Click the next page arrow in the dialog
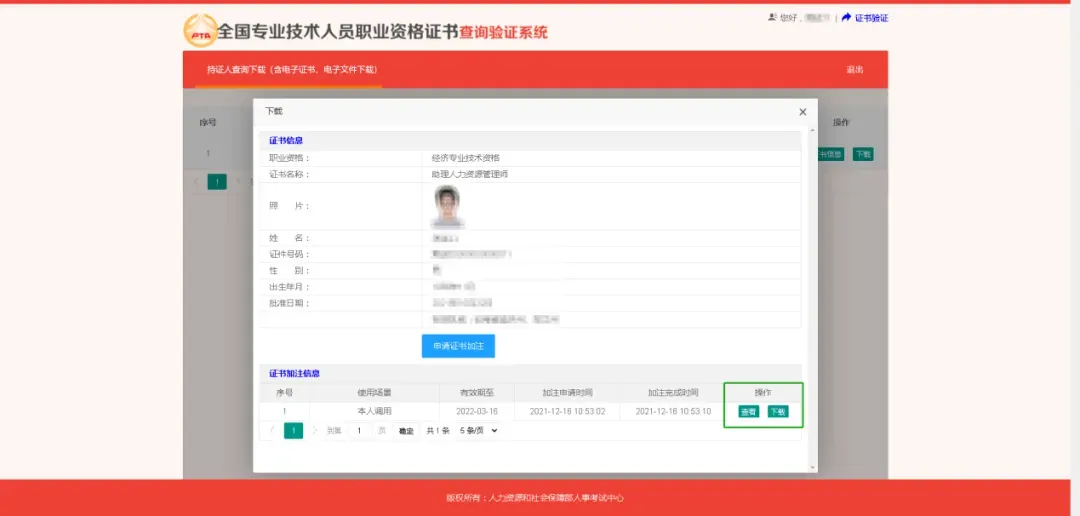 pos(315,431)
